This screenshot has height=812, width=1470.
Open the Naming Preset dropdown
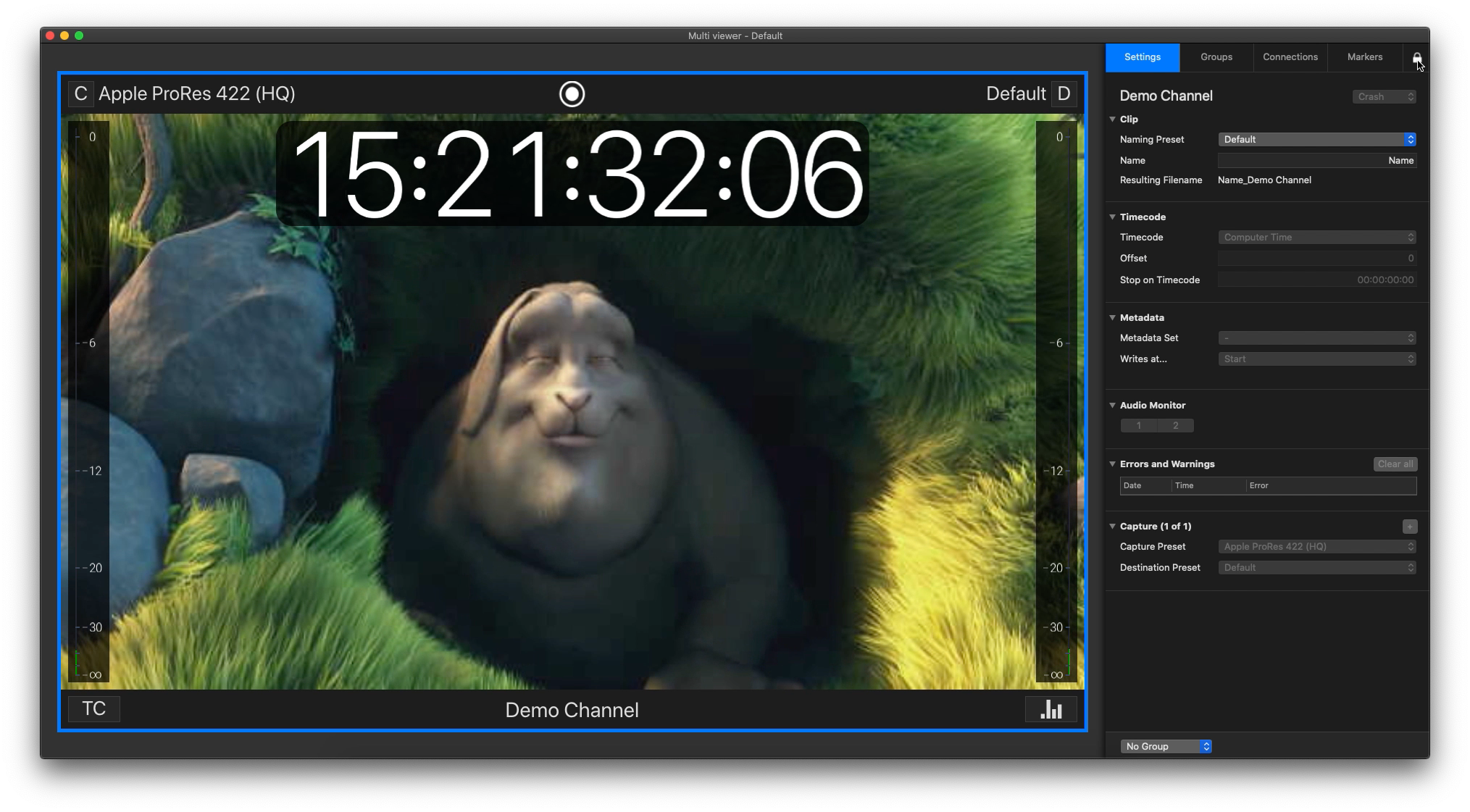(1316, 140)
